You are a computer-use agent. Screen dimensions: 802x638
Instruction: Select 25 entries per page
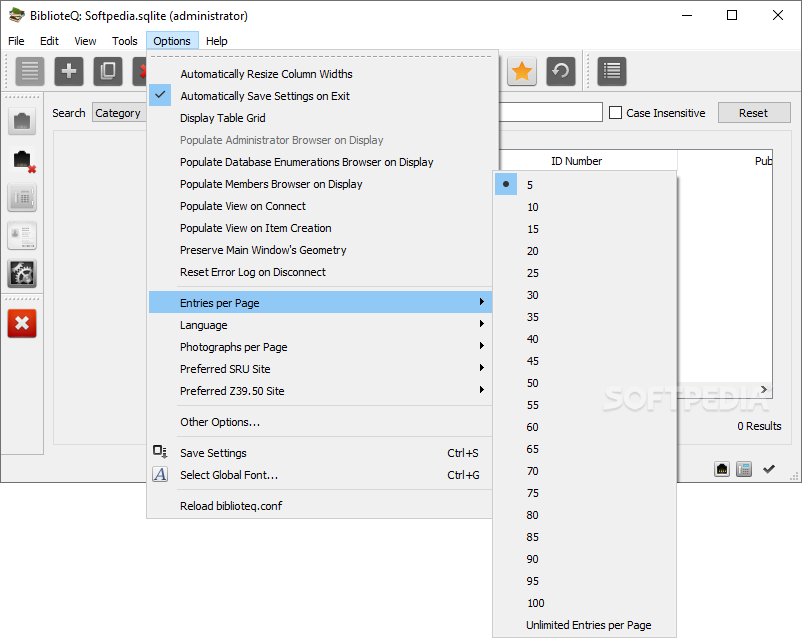pos(585,273)
